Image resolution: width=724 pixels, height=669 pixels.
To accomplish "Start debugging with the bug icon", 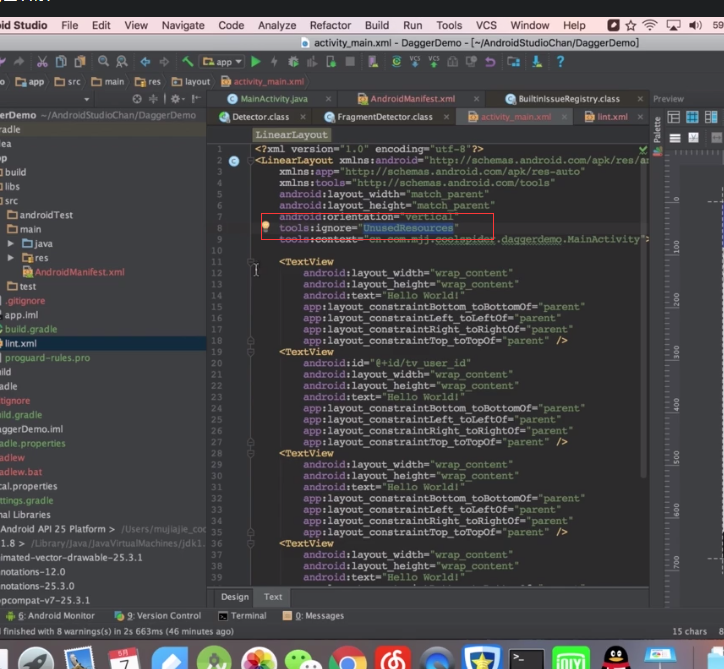I will point(293,61).
